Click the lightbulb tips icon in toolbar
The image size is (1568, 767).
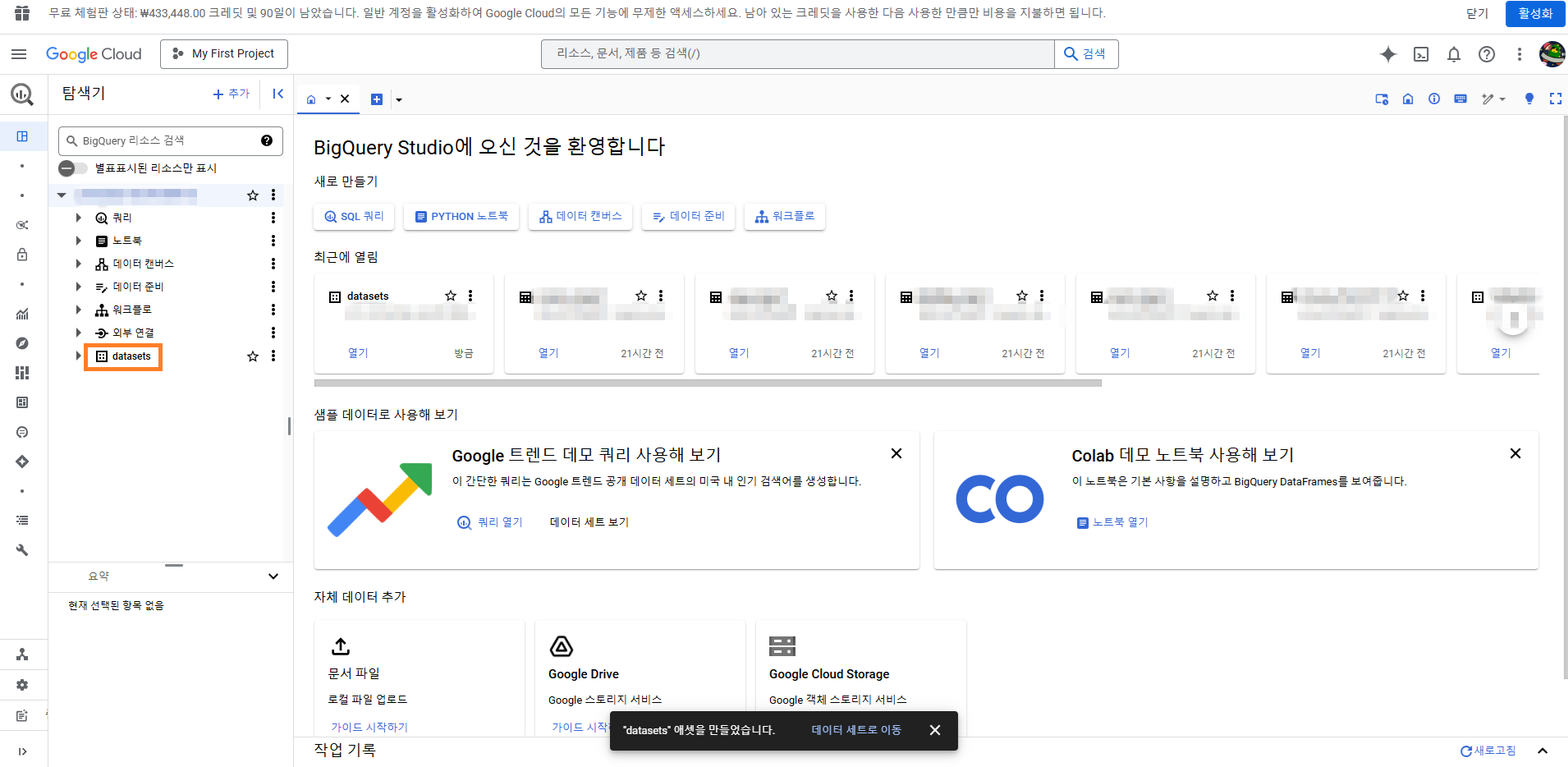pyautogui.click(x=1529, y=99)
